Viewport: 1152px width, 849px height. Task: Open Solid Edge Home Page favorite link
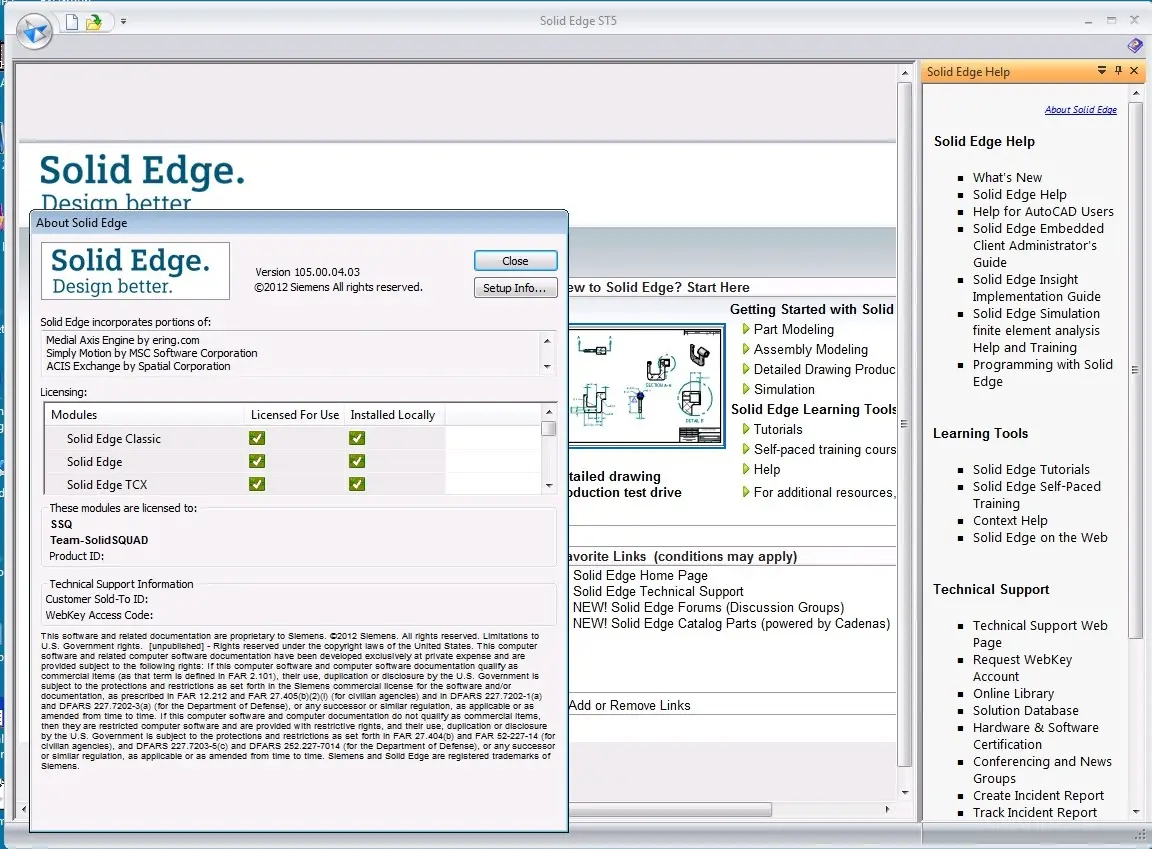(641, 576)
